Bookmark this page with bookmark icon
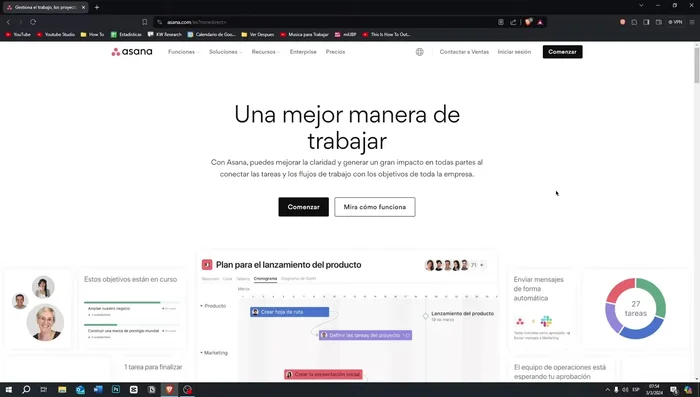The image size is (700, 397). [x=145, y=22]
